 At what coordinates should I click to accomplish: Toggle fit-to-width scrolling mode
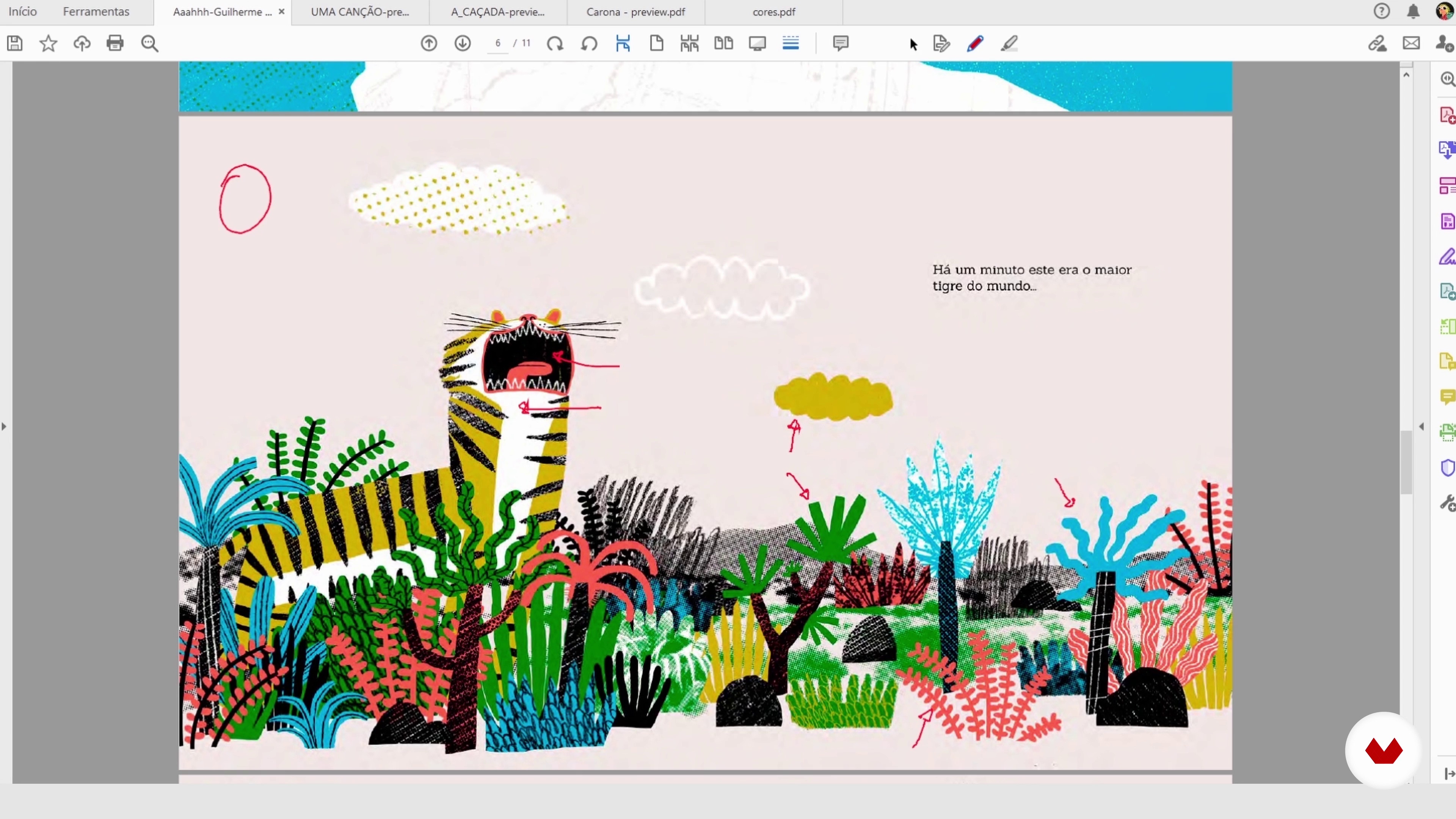pyautogui.click(x=623, y=43)
